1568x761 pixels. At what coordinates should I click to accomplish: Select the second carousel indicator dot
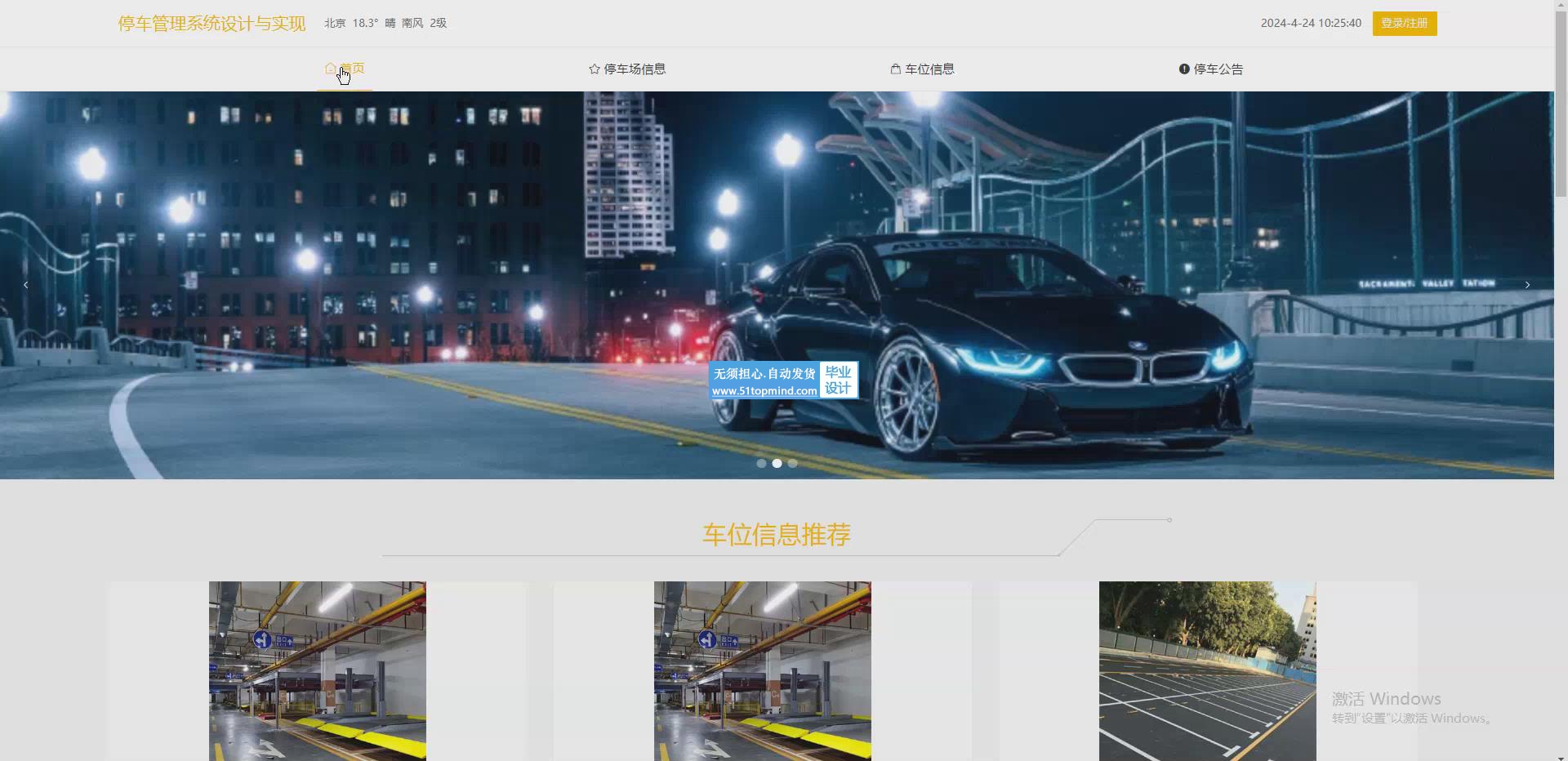click(777, 463)
